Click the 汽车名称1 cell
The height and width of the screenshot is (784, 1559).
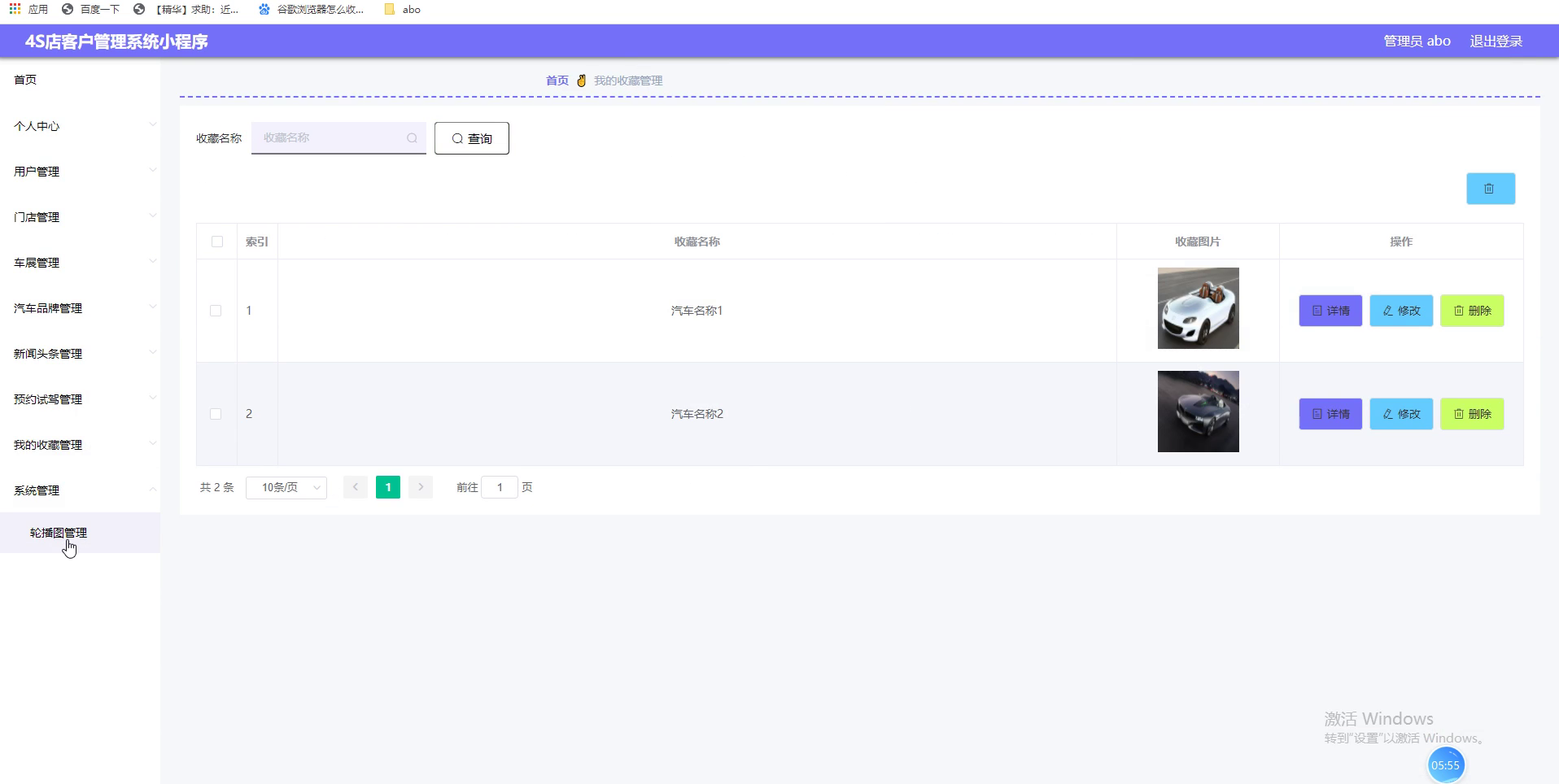(697, 311)
